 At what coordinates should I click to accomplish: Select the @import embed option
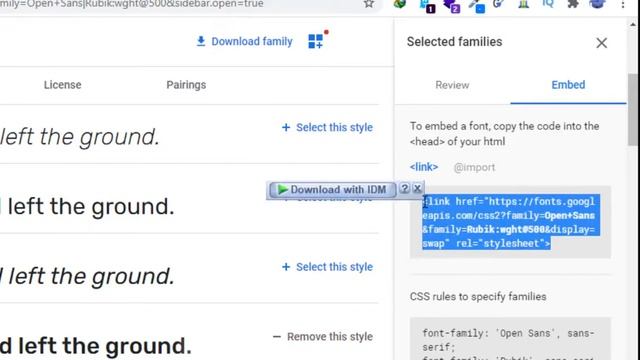pos(474,167)
